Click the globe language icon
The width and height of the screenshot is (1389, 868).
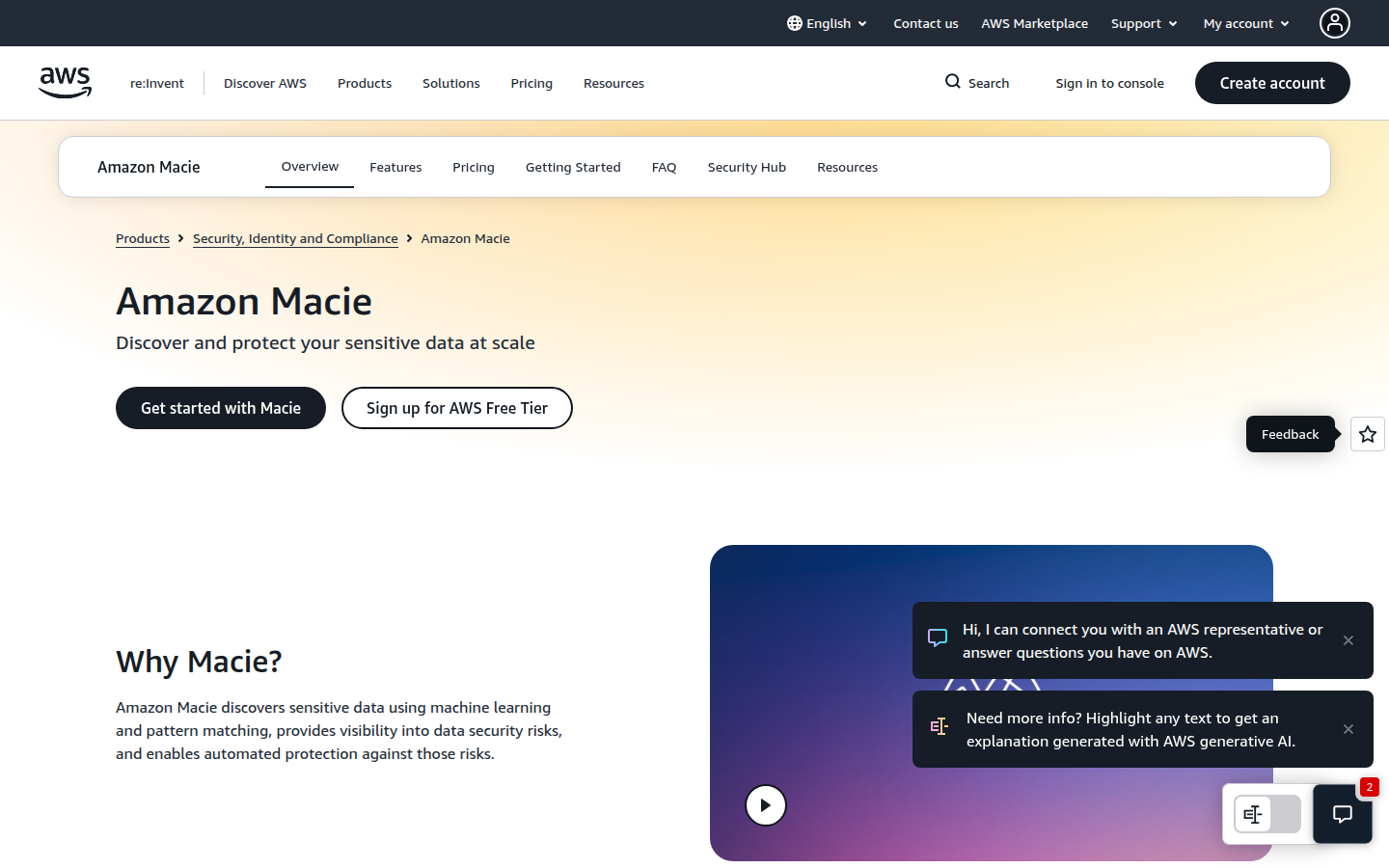(795, 23)
